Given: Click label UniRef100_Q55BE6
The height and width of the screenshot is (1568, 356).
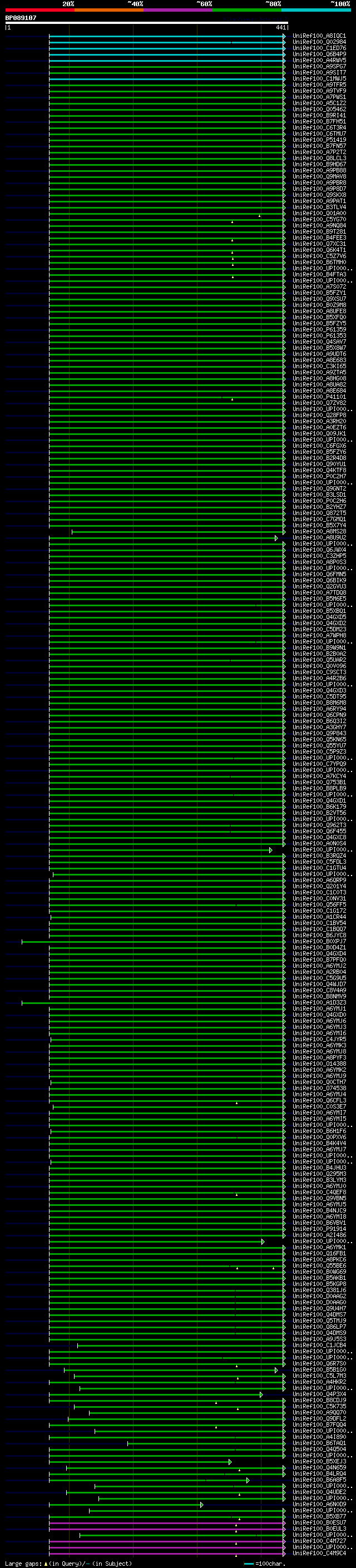Looking at the screenshot, I should click(319, 1266).
